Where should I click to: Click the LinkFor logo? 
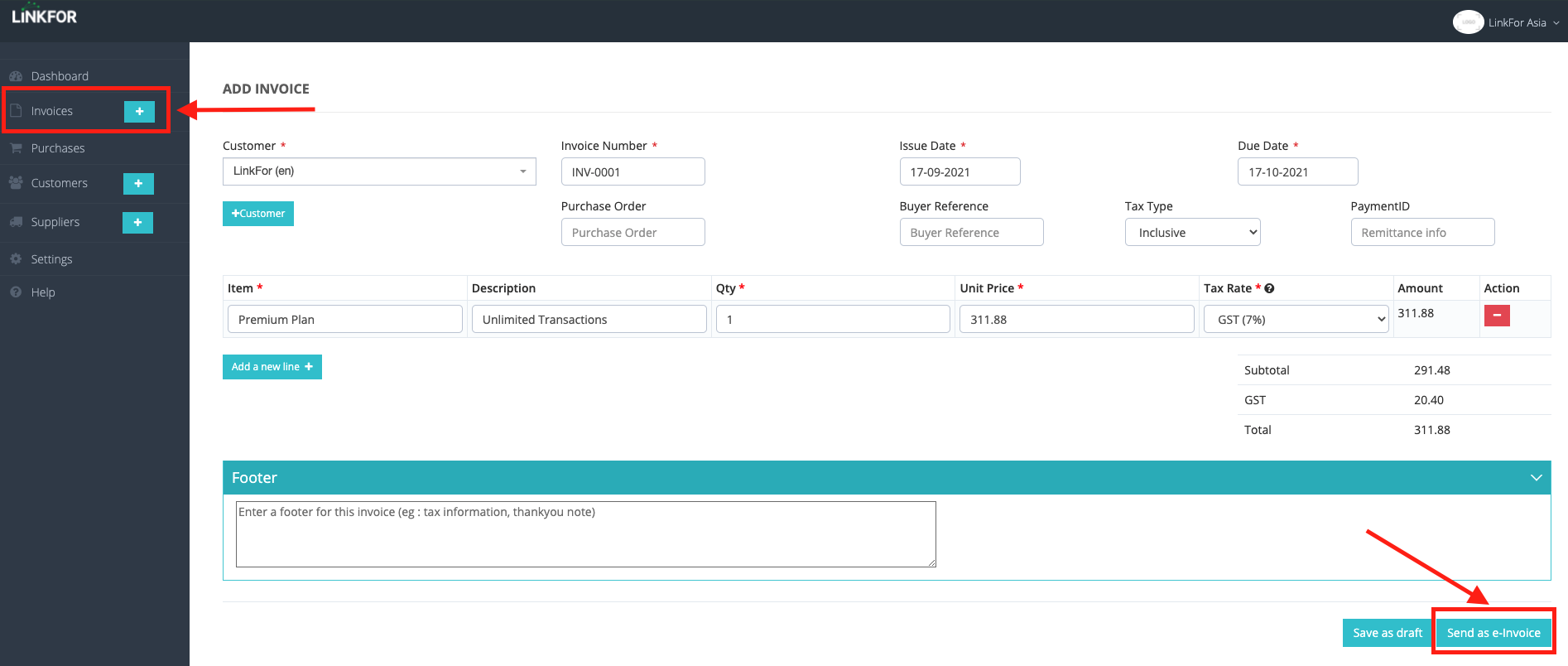pos(44,15)
